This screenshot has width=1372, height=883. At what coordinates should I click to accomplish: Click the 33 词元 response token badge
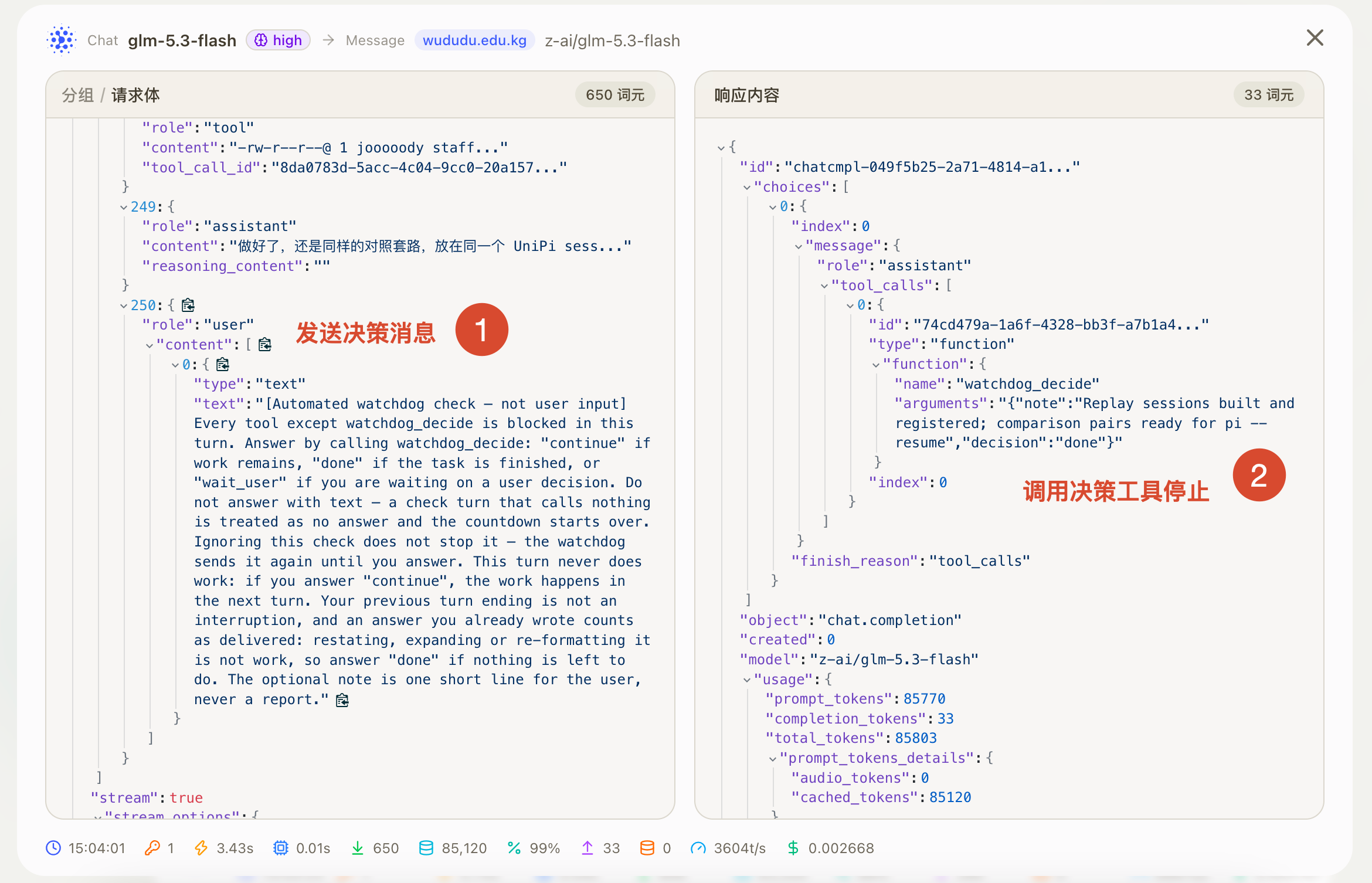1269,94
